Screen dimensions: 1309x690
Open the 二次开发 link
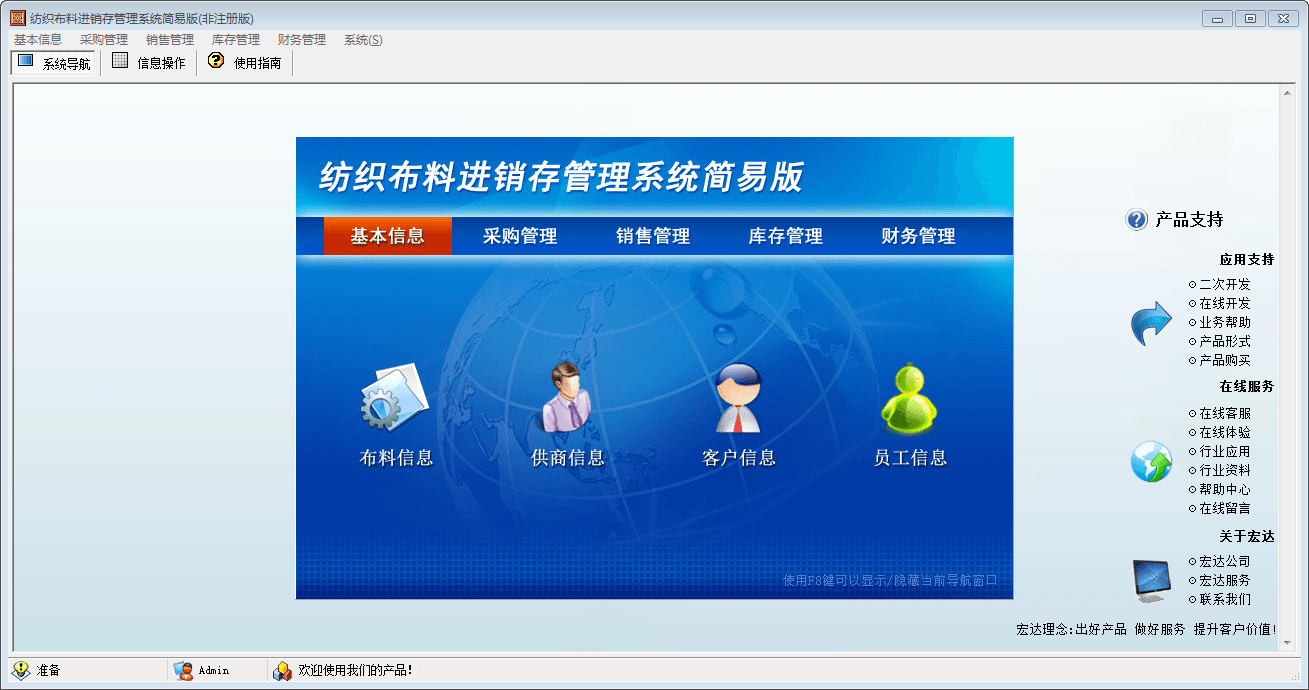pos(1225,284)
